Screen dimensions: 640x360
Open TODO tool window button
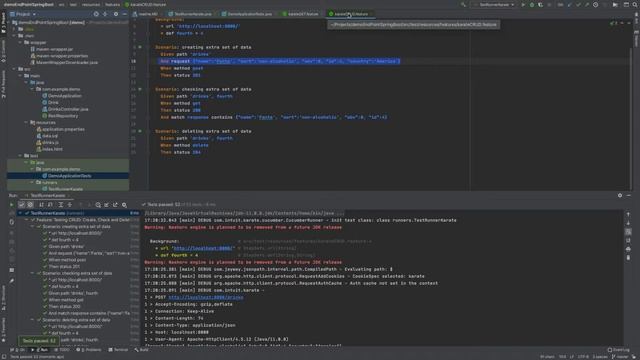click(x=62, y=350)
